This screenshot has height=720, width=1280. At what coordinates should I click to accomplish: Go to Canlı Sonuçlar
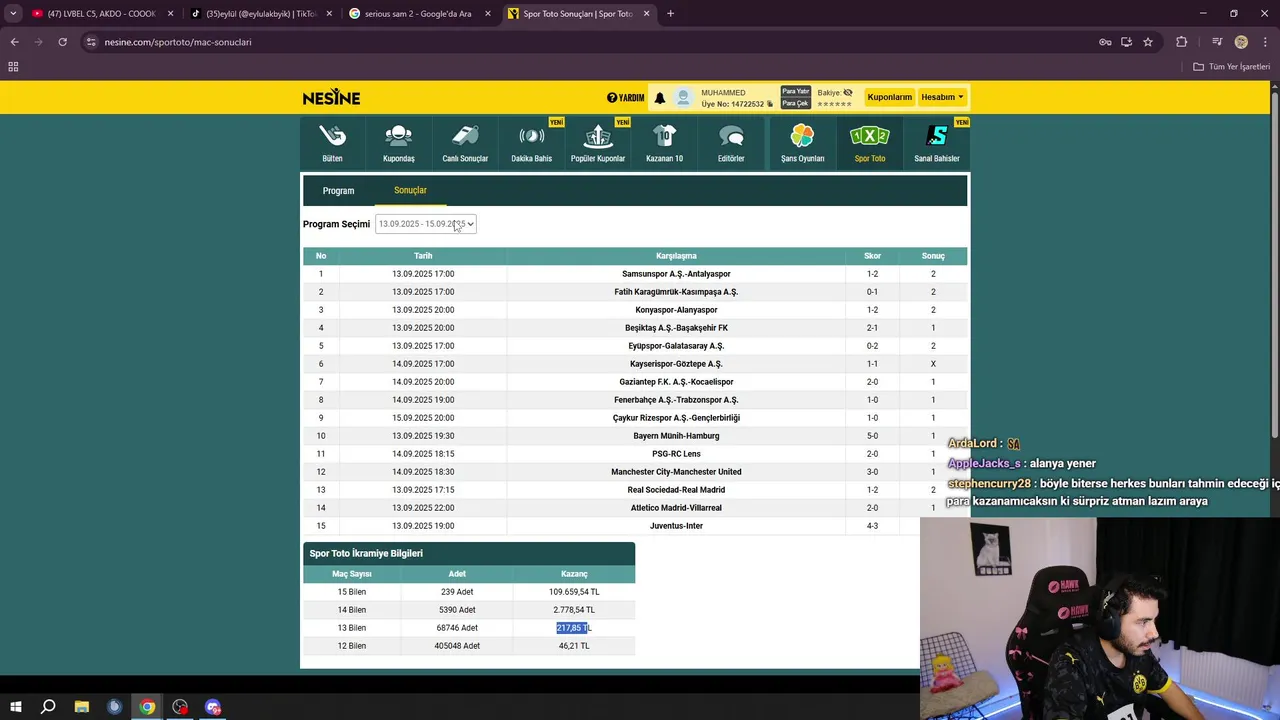click(x=465, y=143)
